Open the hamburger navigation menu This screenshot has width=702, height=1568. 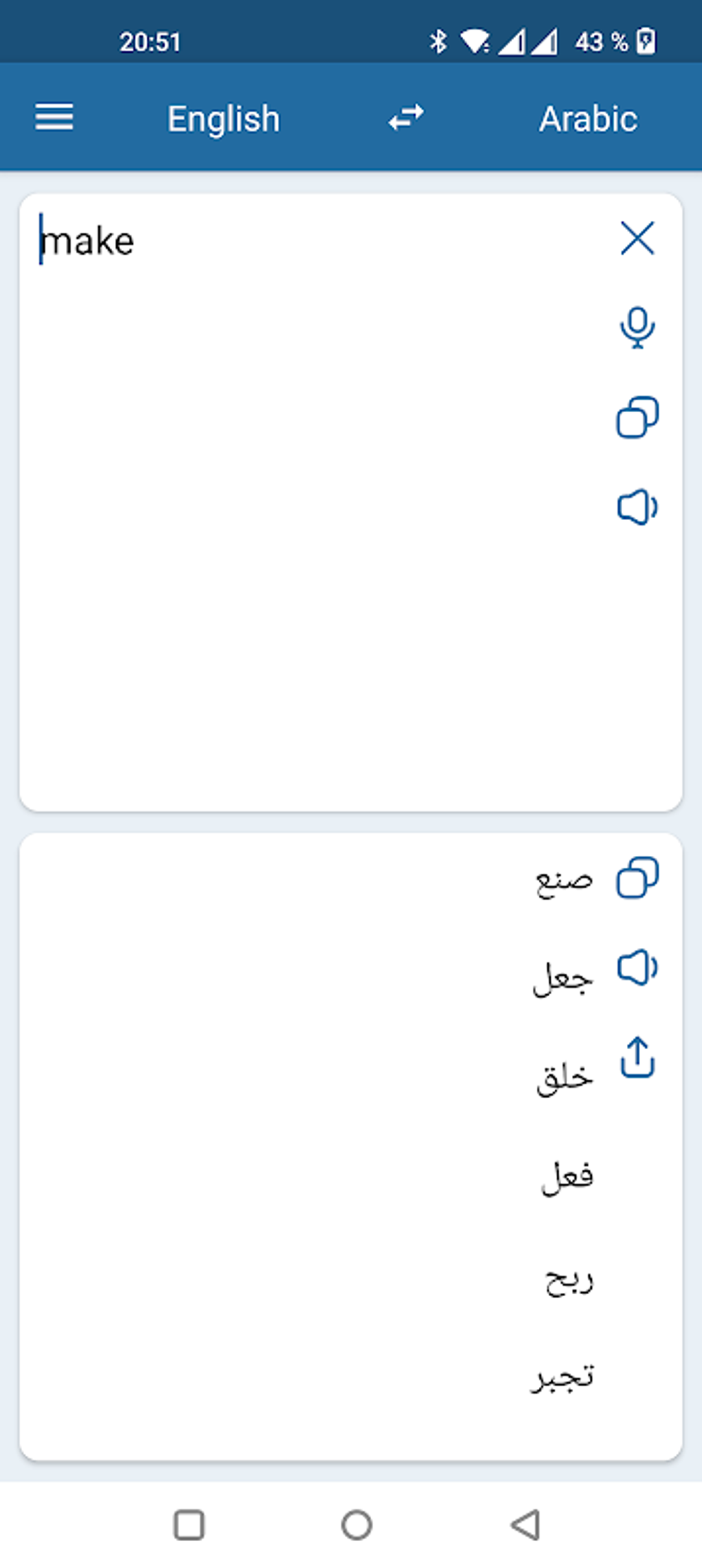click(54, 118)
